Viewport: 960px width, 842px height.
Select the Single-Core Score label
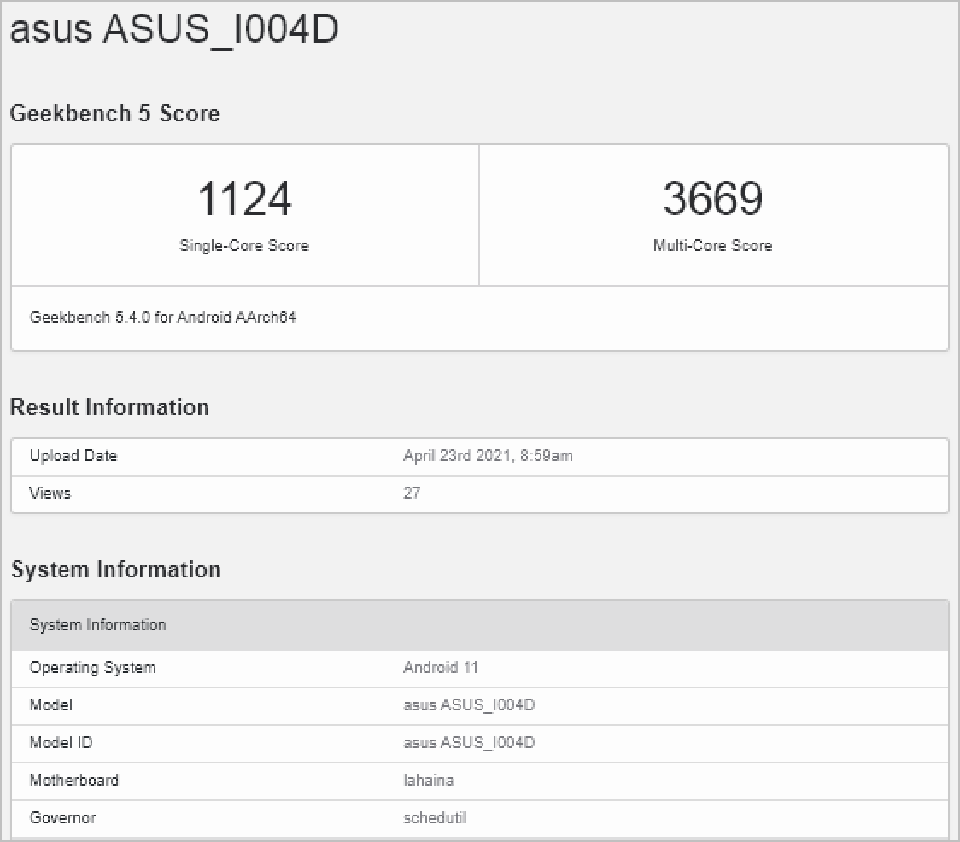coord(244,246)
